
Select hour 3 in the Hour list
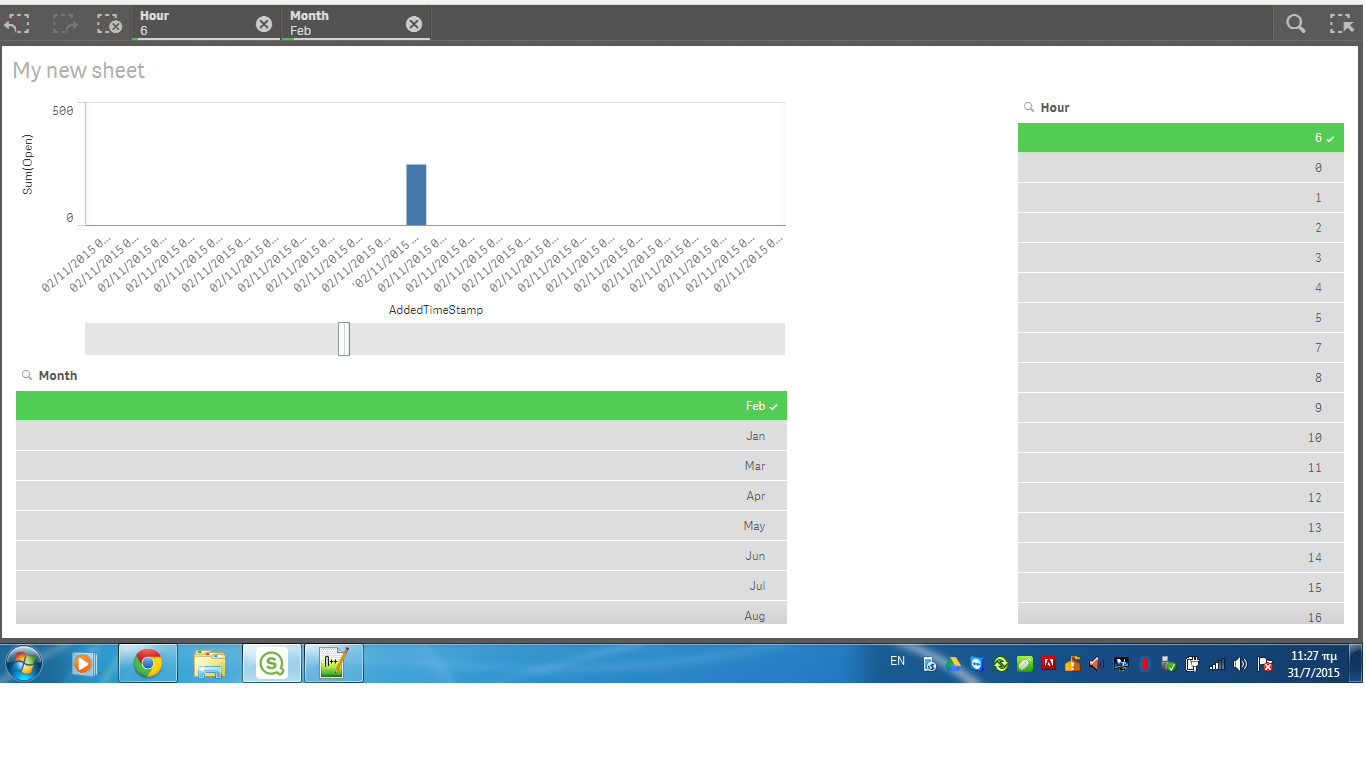1181,258
